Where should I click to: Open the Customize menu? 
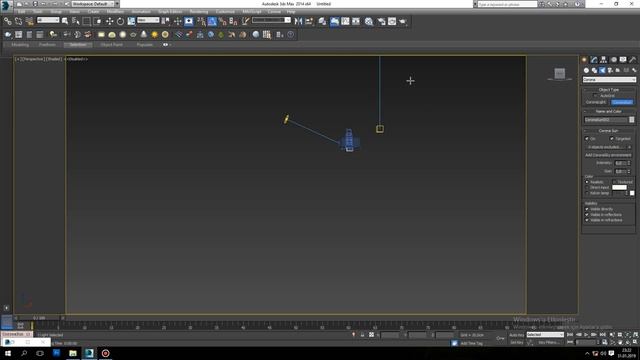click(x=225, y=12)
